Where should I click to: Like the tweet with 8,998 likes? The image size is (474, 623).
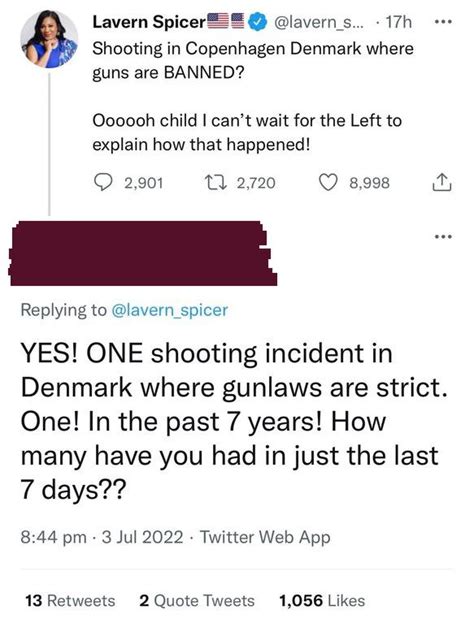tap(328, 183)
